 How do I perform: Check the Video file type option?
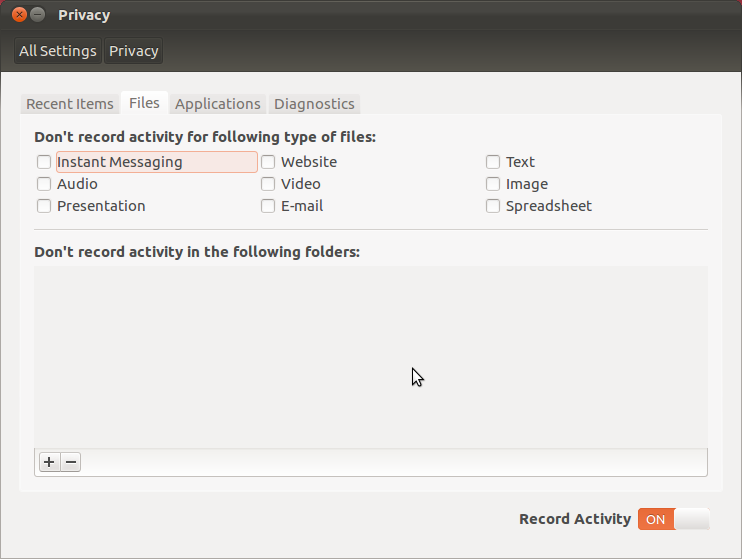(x=268, y=184)
